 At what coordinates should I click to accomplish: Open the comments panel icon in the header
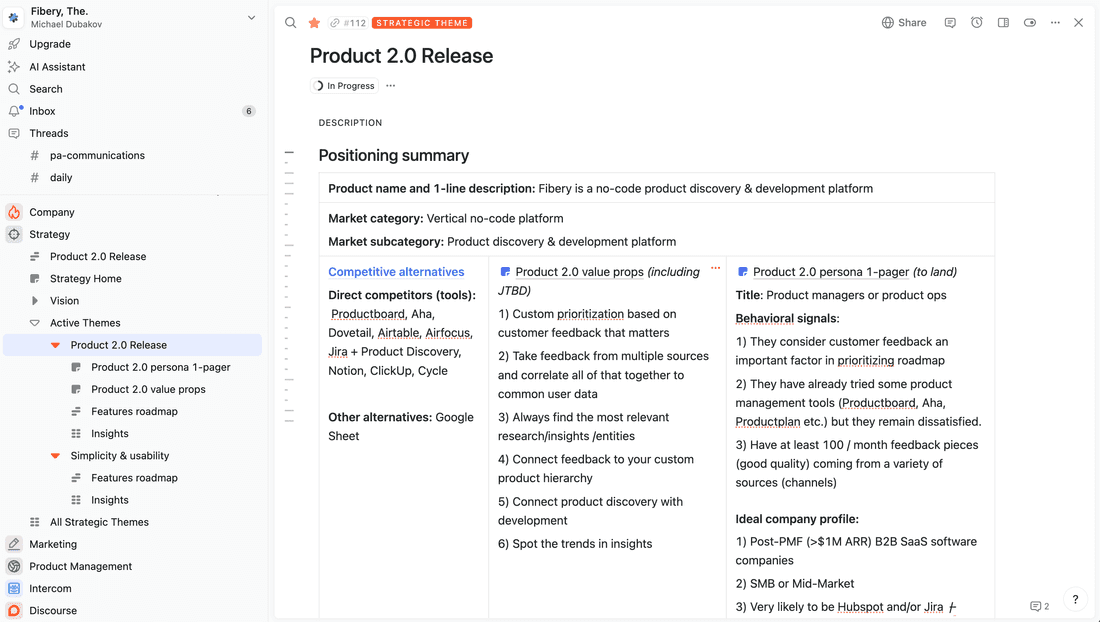pyautogui.click(x=950, y=23)
